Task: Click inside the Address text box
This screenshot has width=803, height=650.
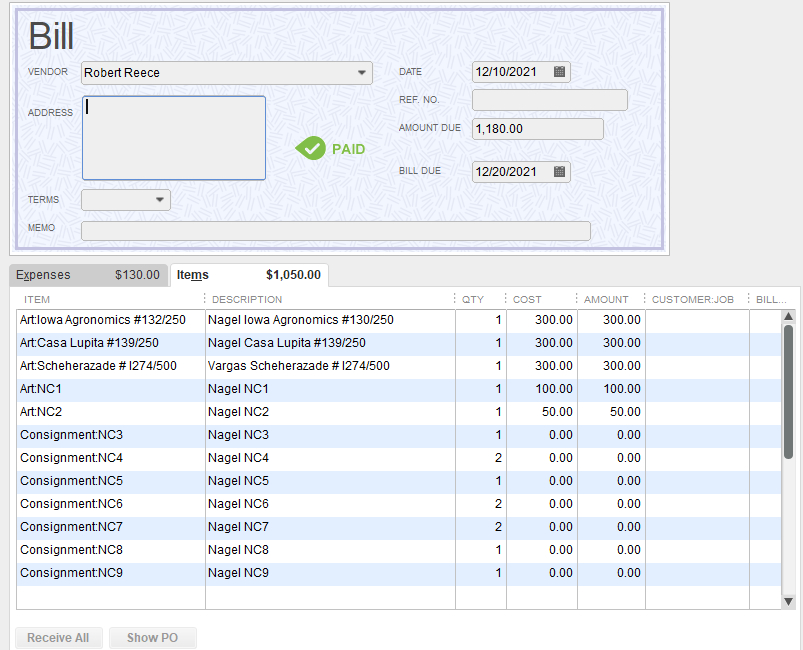Action: click(x=173, y=138)
